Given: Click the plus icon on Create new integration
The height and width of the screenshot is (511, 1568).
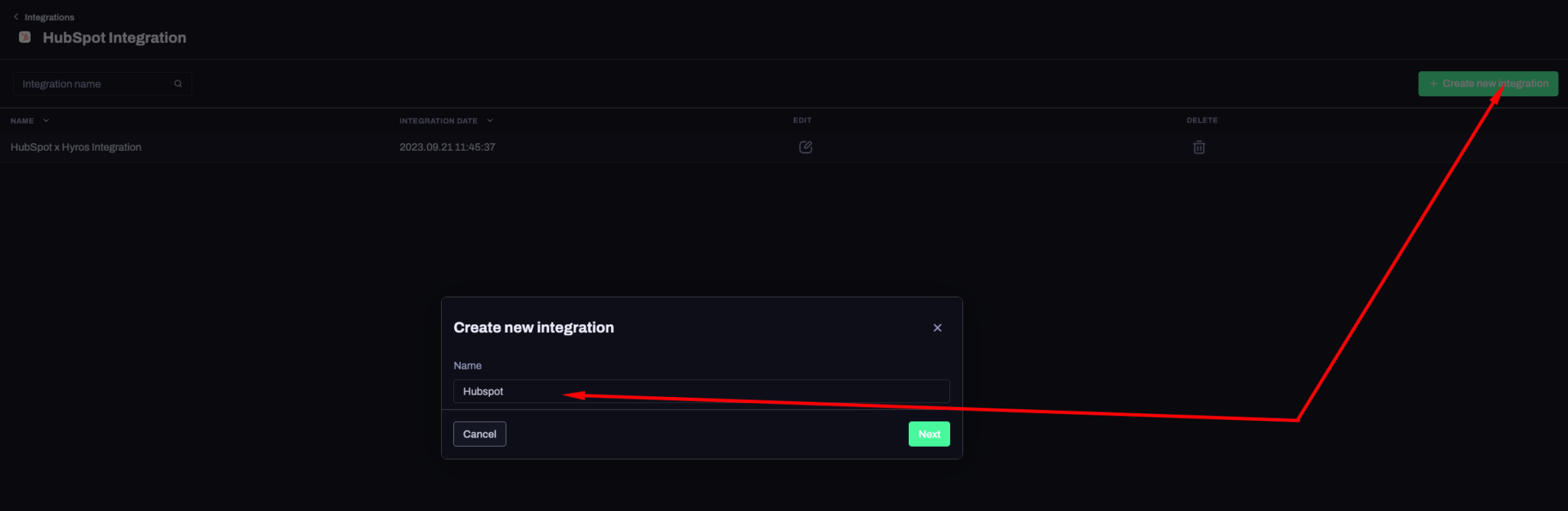Looking at the screenshot, I should click(1433, 83).
